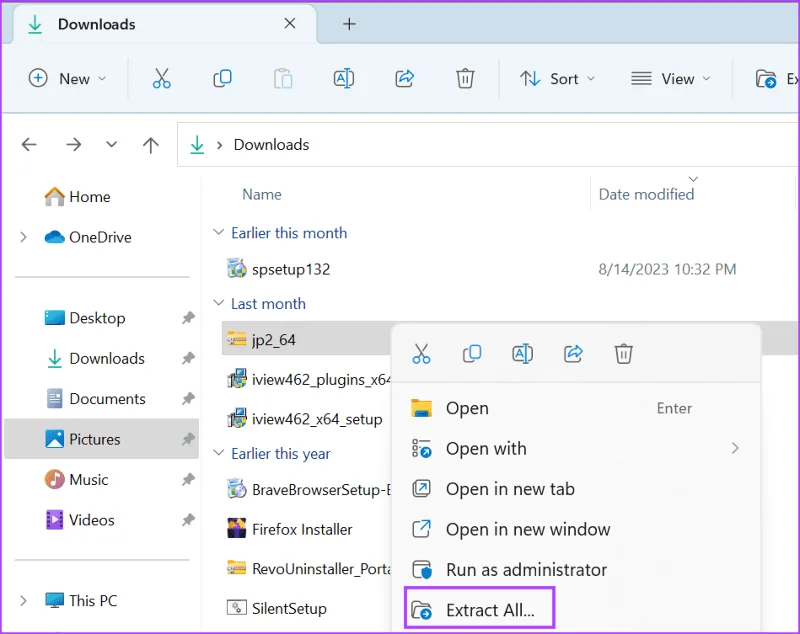This screenshot has height=634, width=800.
Task: Click the Share icon in the context menu
Action: click(x=573, y=353)
